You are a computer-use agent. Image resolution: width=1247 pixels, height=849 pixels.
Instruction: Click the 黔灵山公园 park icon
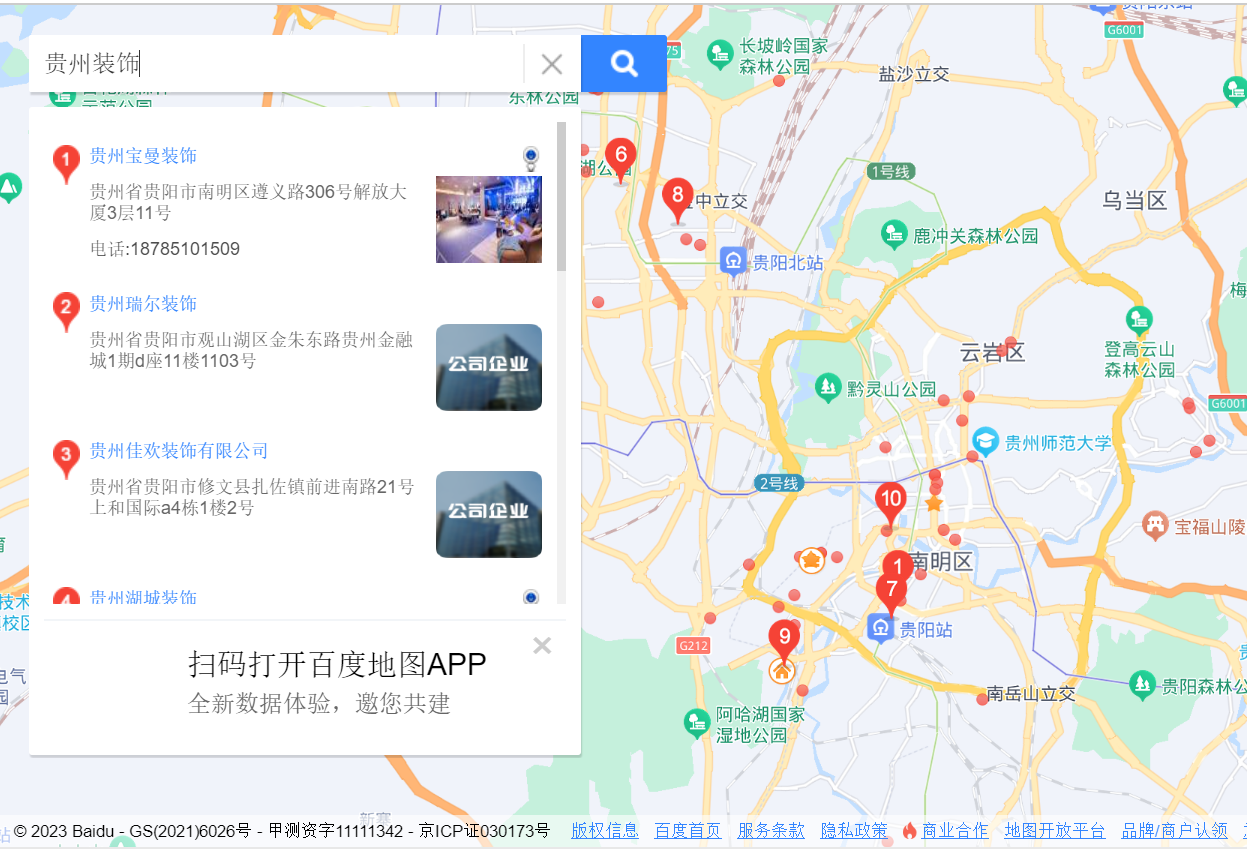coord(828,388)
